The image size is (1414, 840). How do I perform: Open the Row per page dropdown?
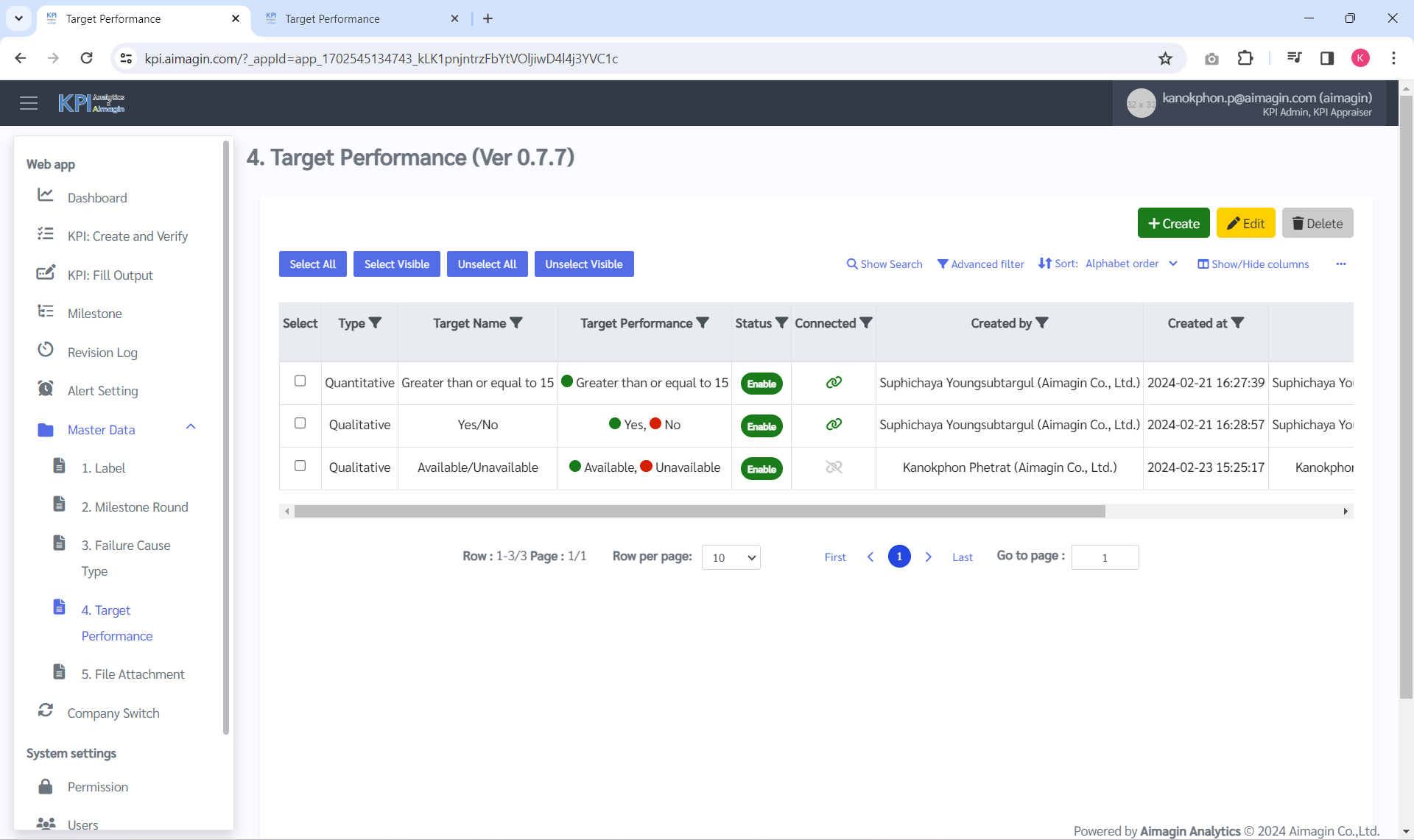731,557
